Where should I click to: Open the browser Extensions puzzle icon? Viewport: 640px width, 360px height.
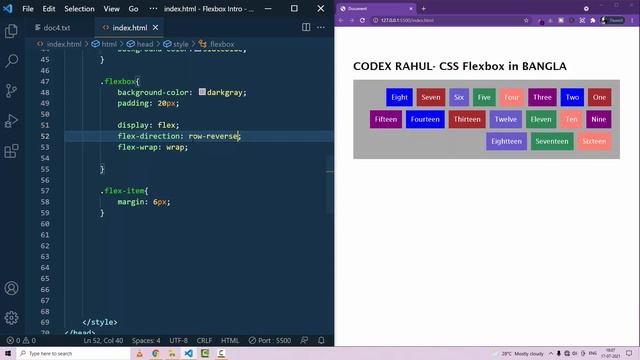tap(593, 20)
